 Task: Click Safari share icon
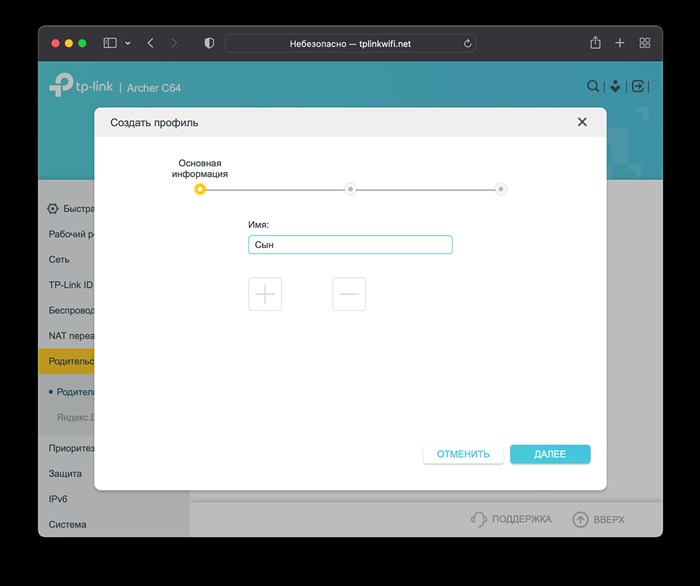point(595,43)
